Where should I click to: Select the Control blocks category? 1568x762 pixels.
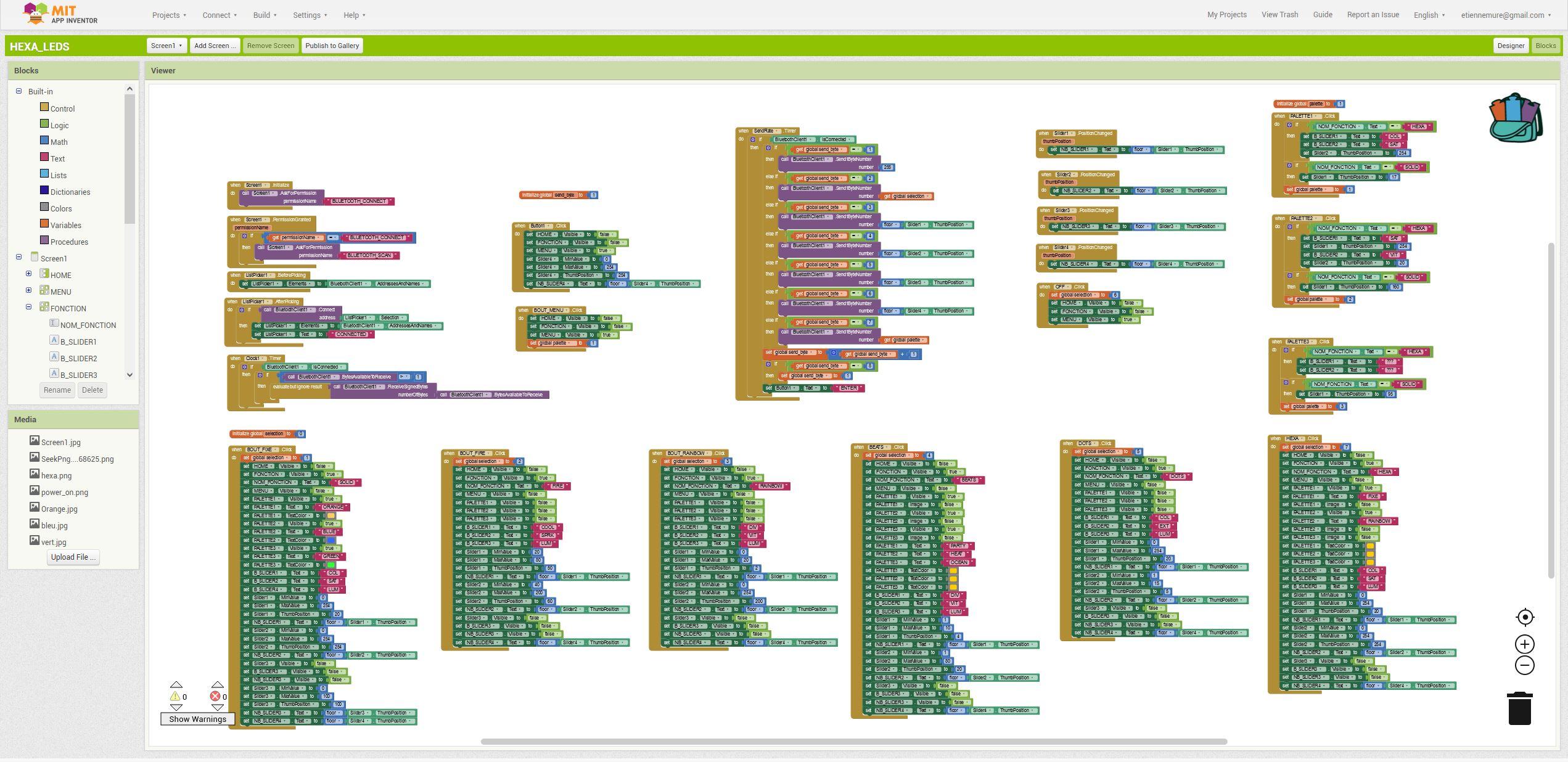tap(62, 109)
